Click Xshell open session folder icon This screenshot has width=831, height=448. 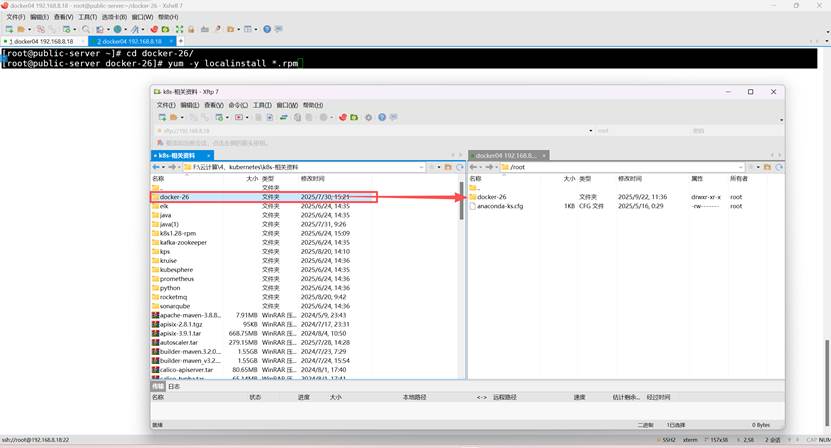click(21, 29)
